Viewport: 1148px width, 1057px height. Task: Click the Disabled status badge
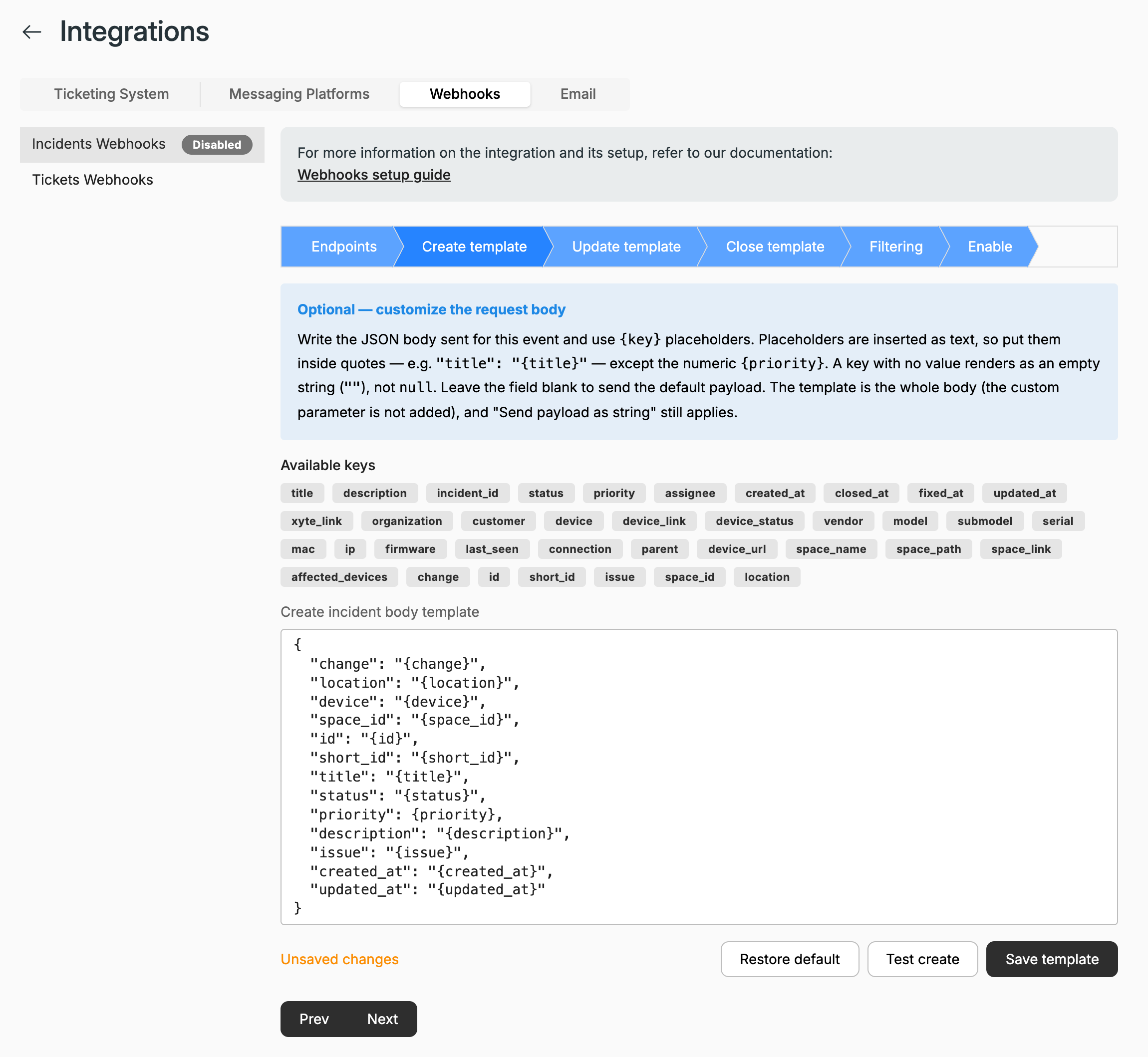coord(217,145)
